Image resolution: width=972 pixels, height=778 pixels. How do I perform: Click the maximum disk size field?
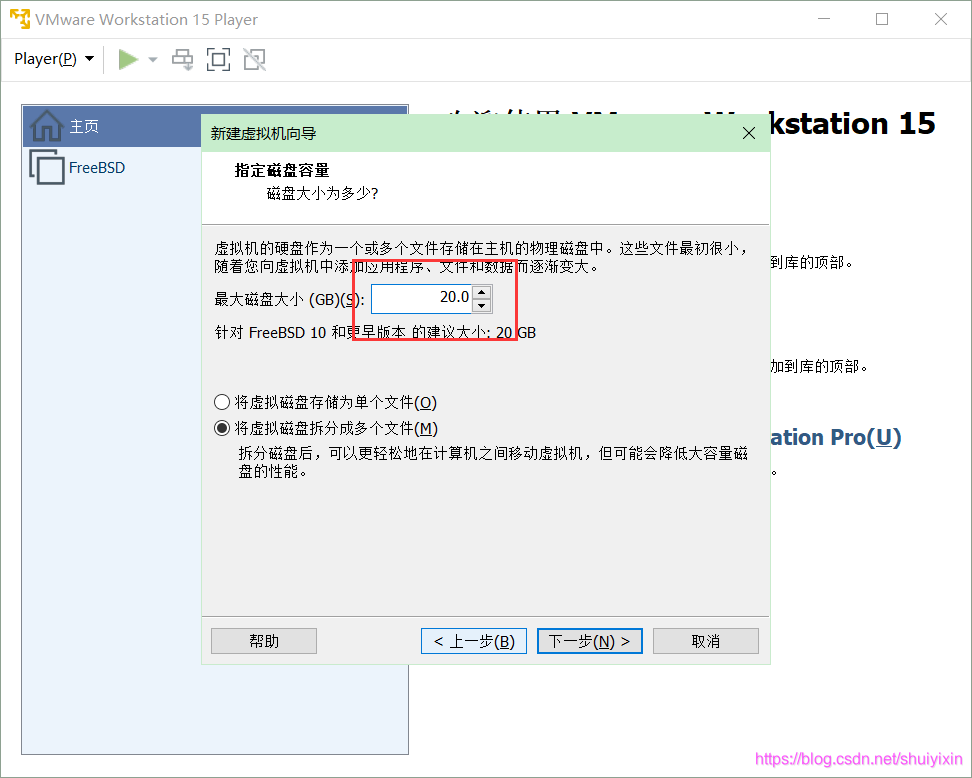coord(422,298)
